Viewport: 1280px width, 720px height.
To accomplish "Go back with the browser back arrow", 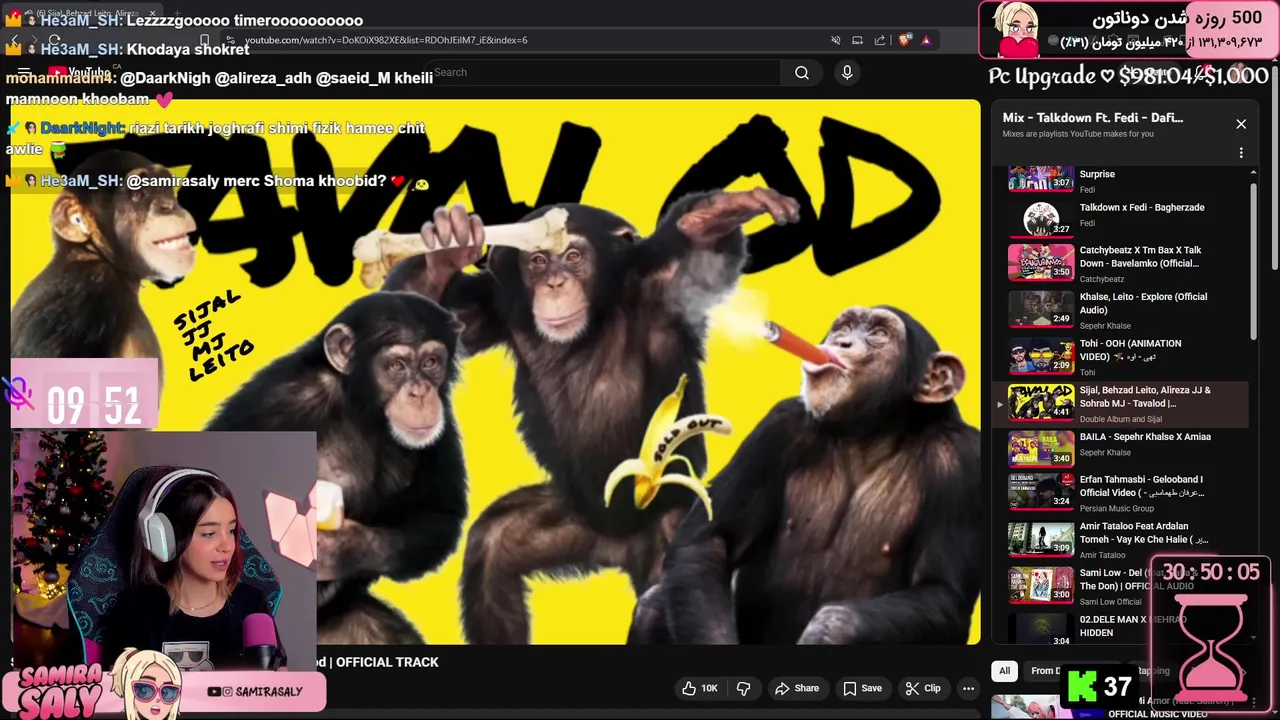I will [15, 40].
